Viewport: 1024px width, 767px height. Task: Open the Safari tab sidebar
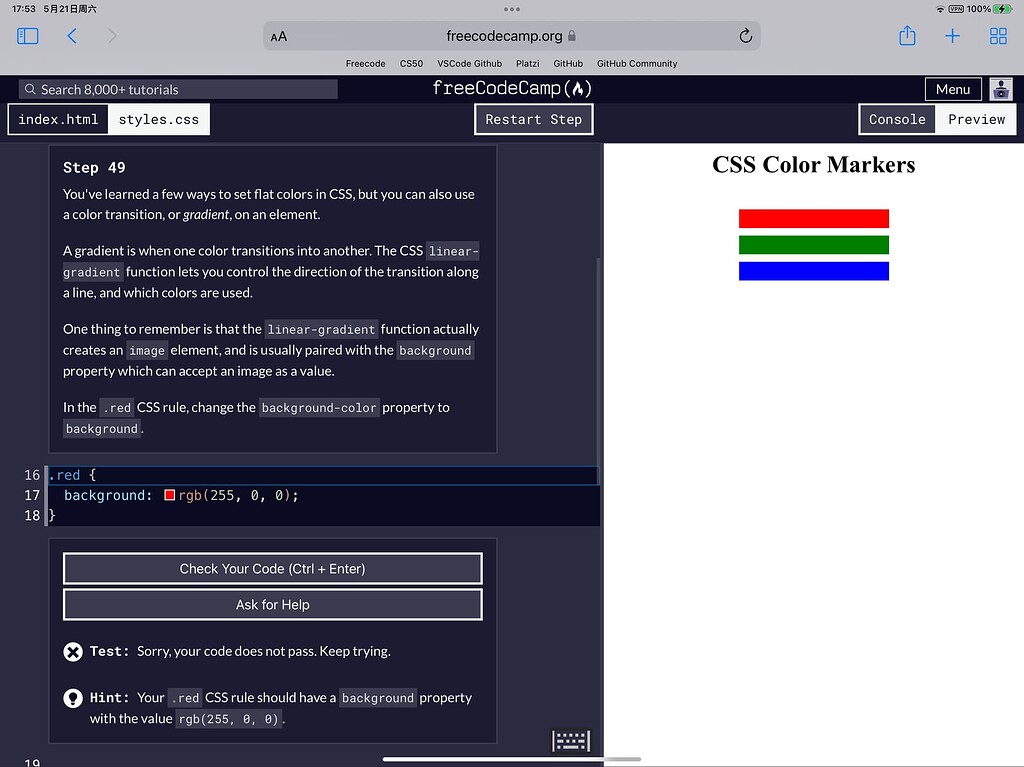pos(27,35)
